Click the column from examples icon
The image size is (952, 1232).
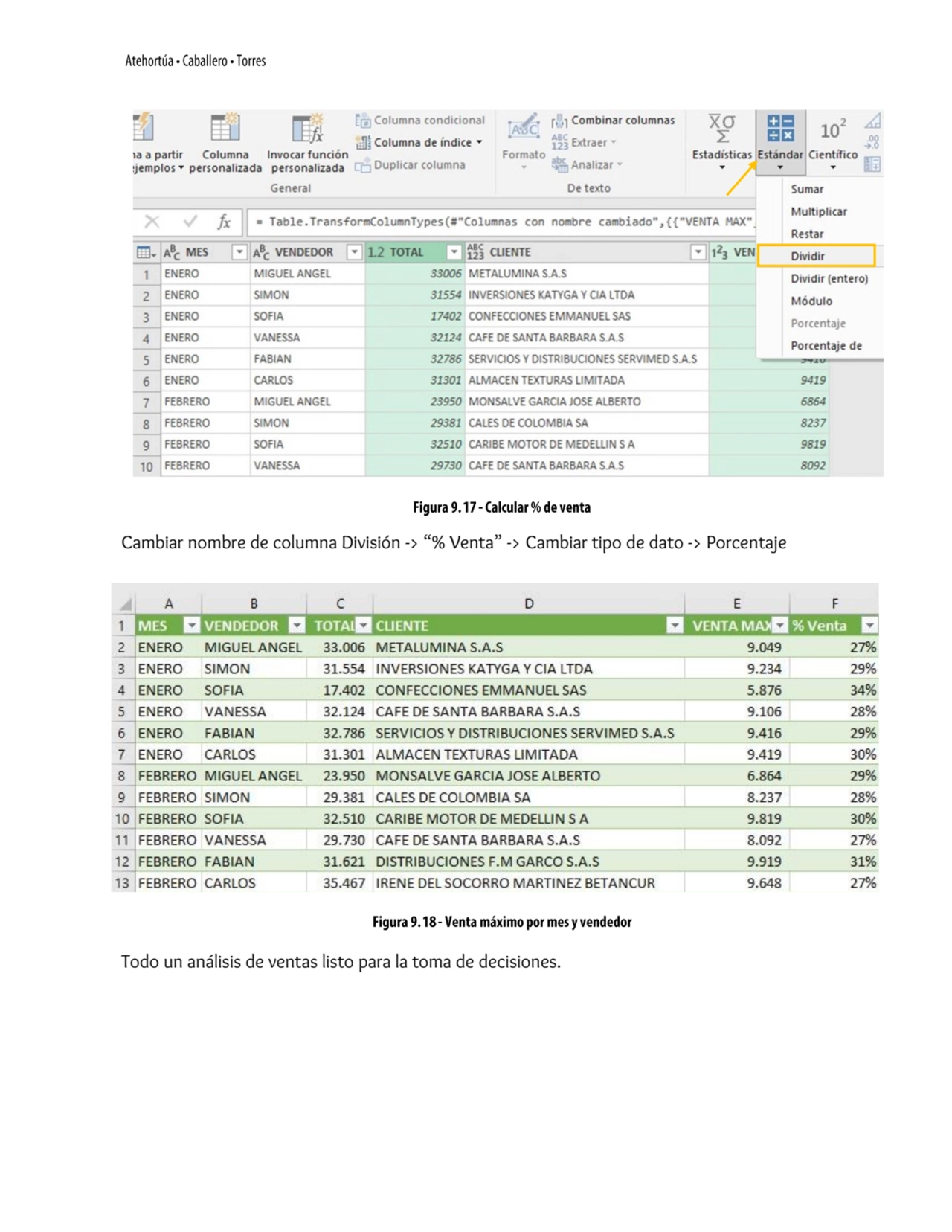tap(143, 127)
